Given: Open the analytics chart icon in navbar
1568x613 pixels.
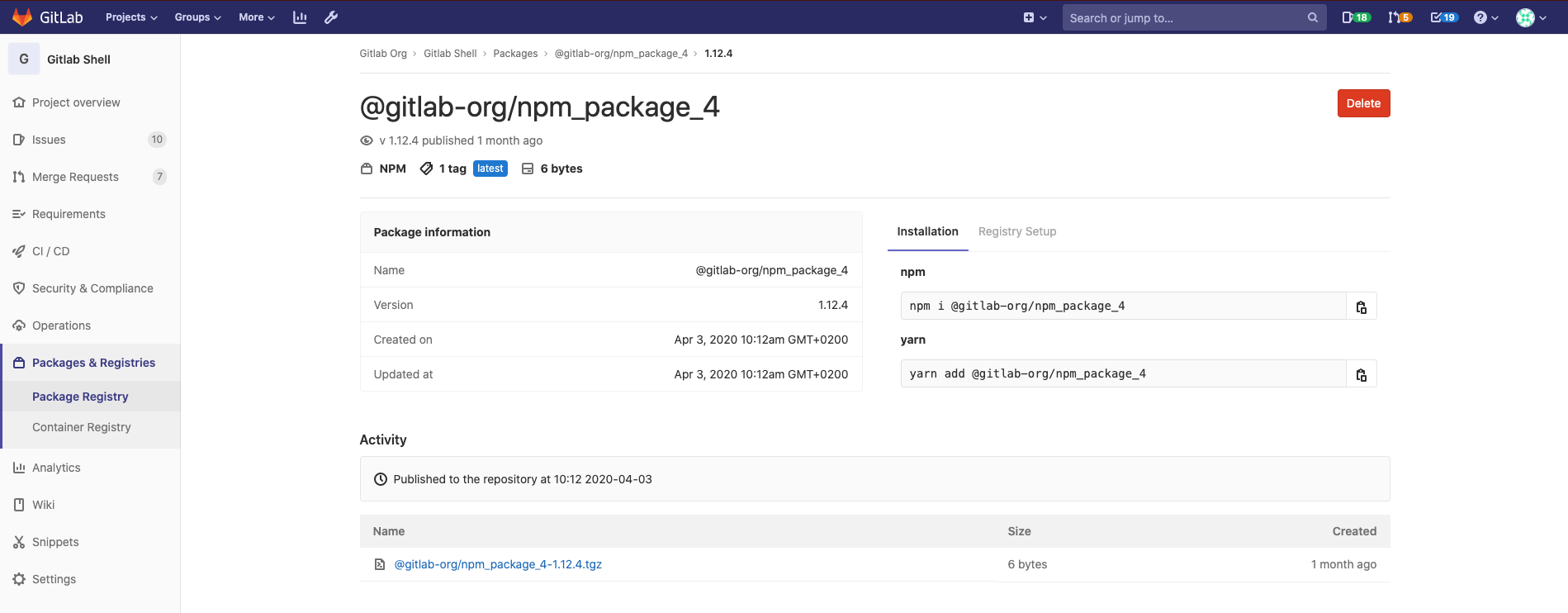Looking at the screenshot, I should (x=300, y=17).
